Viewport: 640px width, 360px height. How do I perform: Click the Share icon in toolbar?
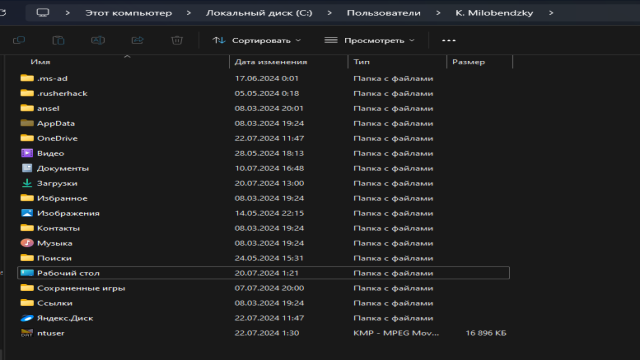click(138, 40)
